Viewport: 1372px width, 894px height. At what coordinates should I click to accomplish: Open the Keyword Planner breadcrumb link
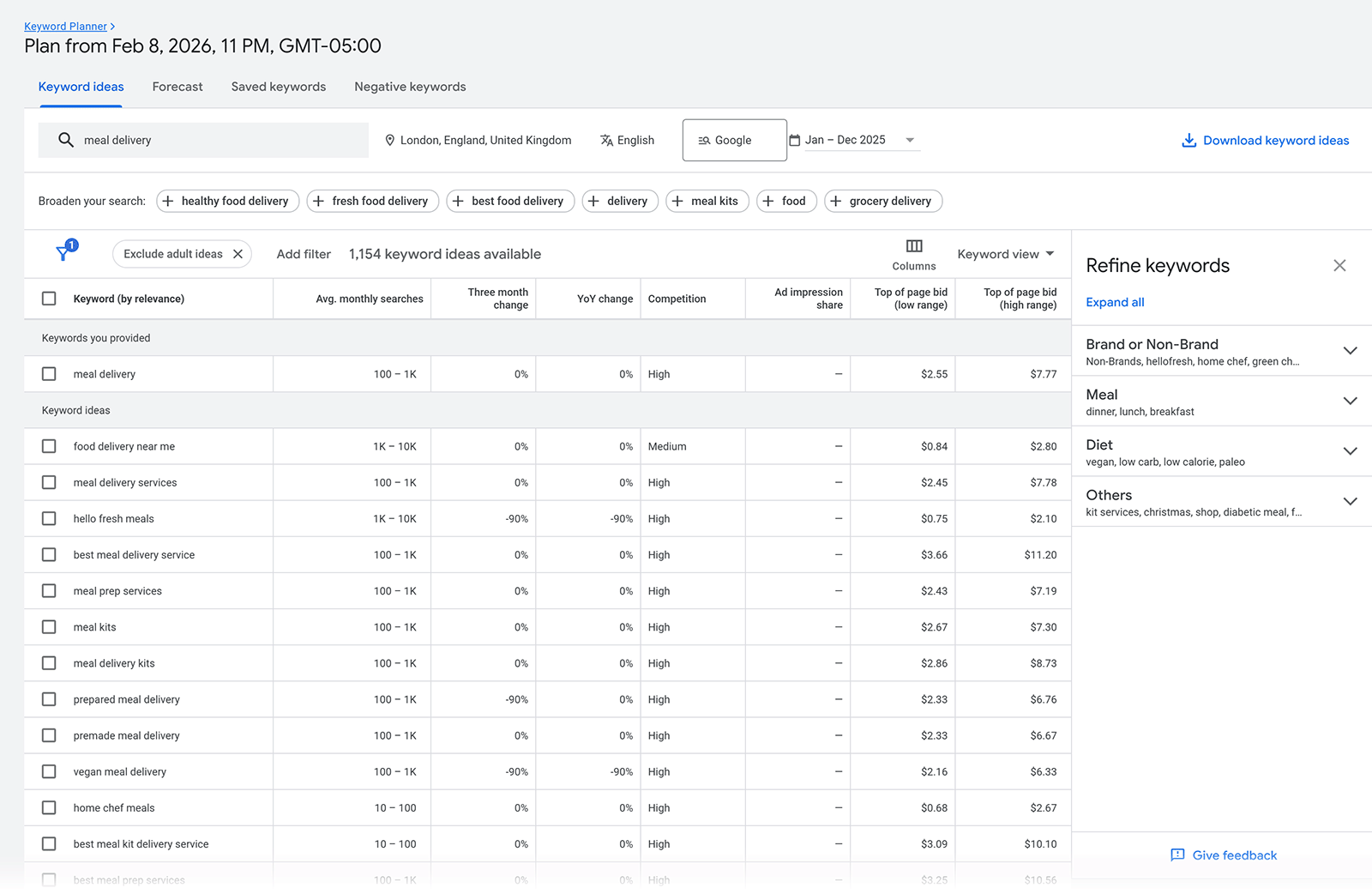(x=65, y=26)
